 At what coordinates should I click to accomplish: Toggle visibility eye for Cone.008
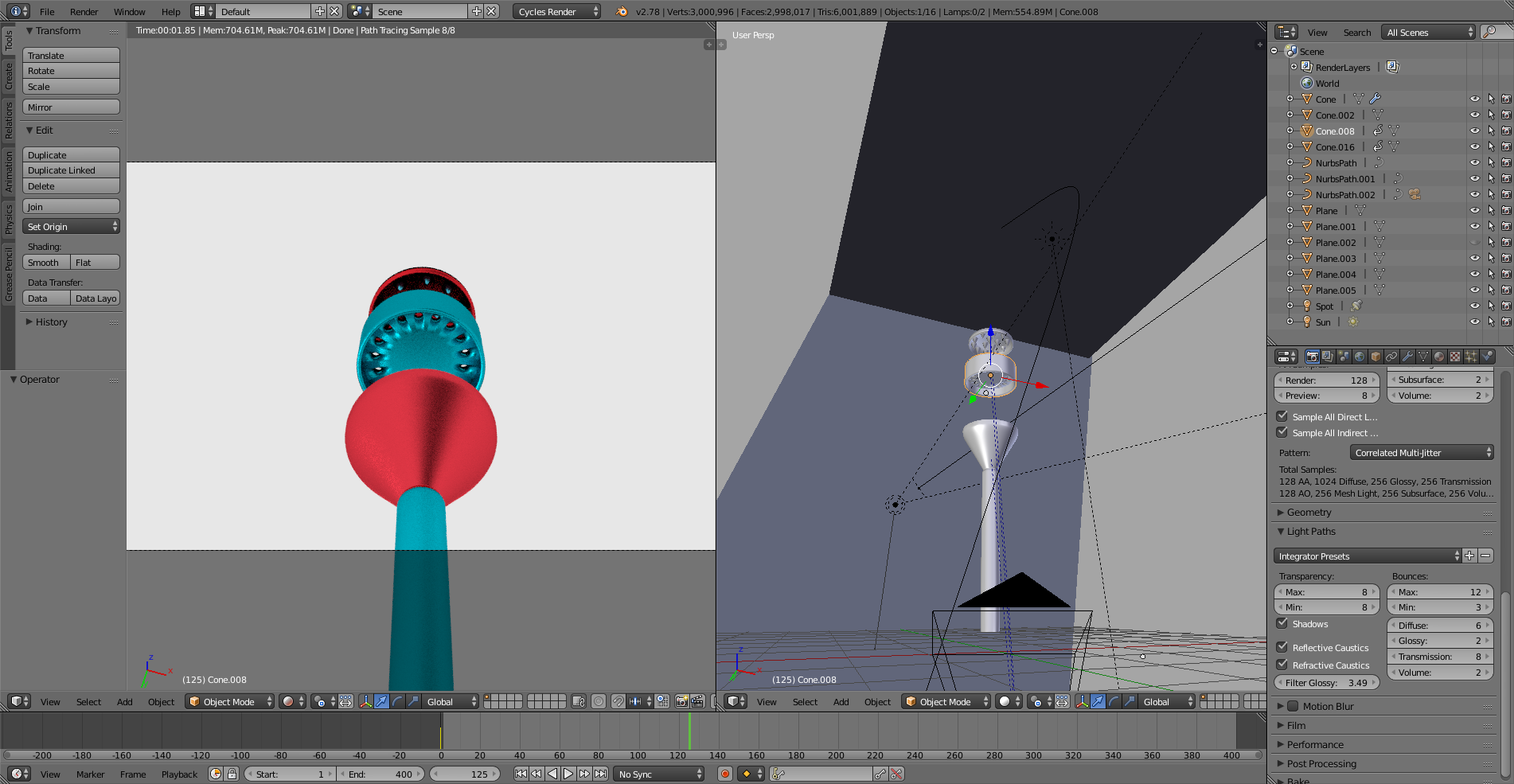(1474, 131)
